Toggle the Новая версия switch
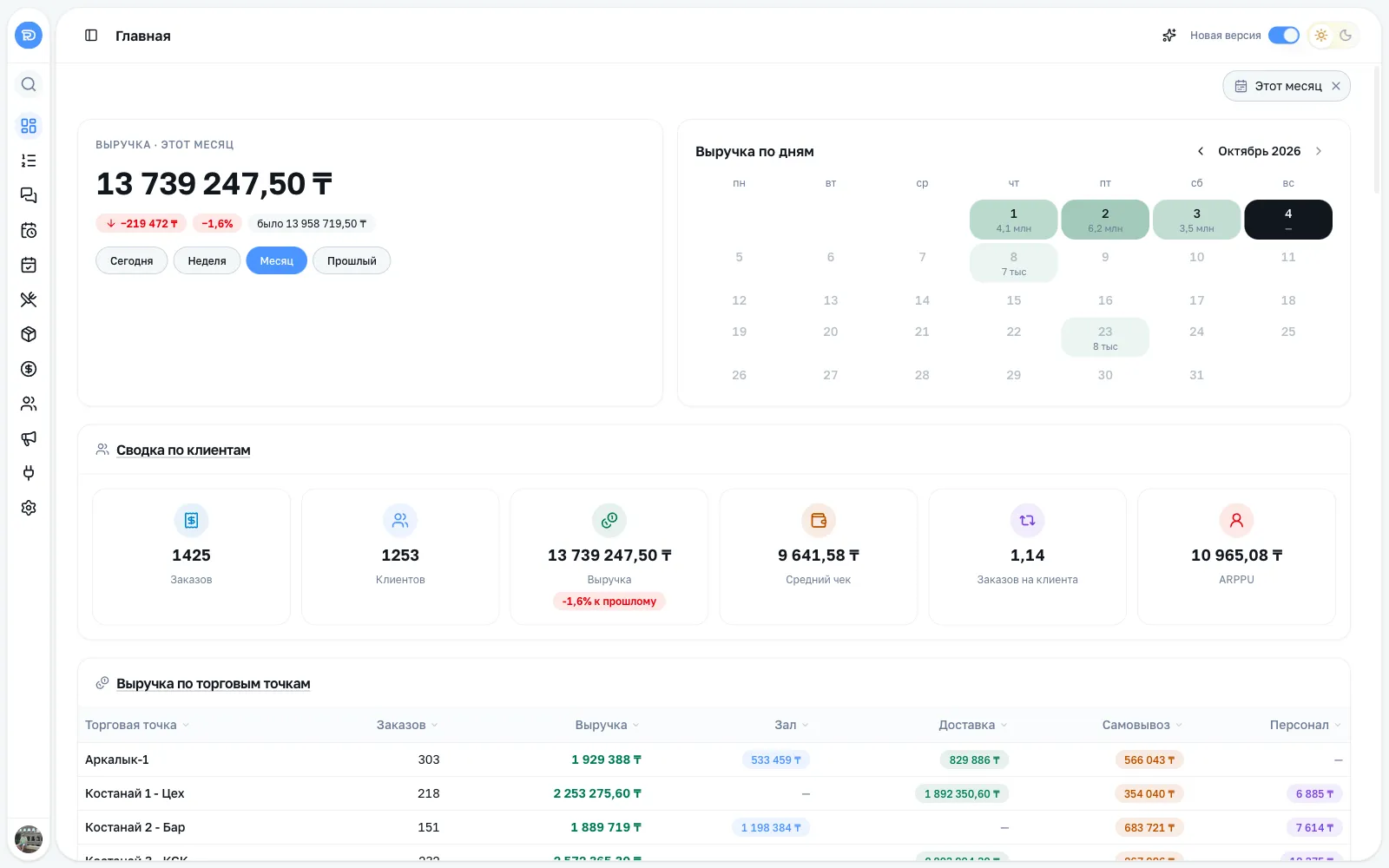Image resolution: width=1389 pixels, height=868 pixels. [1284, 36]
